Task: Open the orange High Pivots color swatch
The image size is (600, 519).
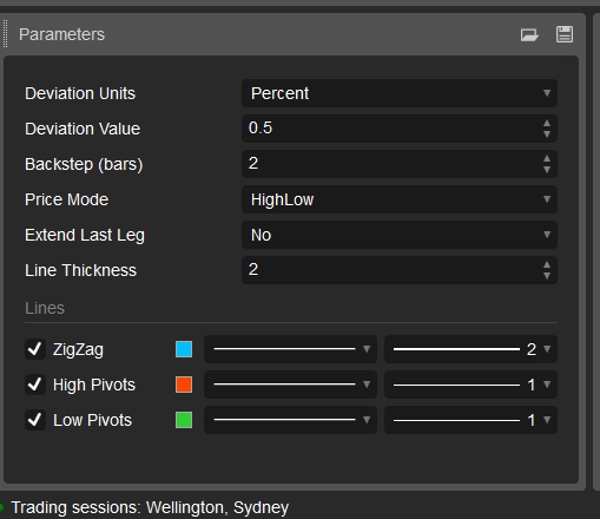Action: 184,385
